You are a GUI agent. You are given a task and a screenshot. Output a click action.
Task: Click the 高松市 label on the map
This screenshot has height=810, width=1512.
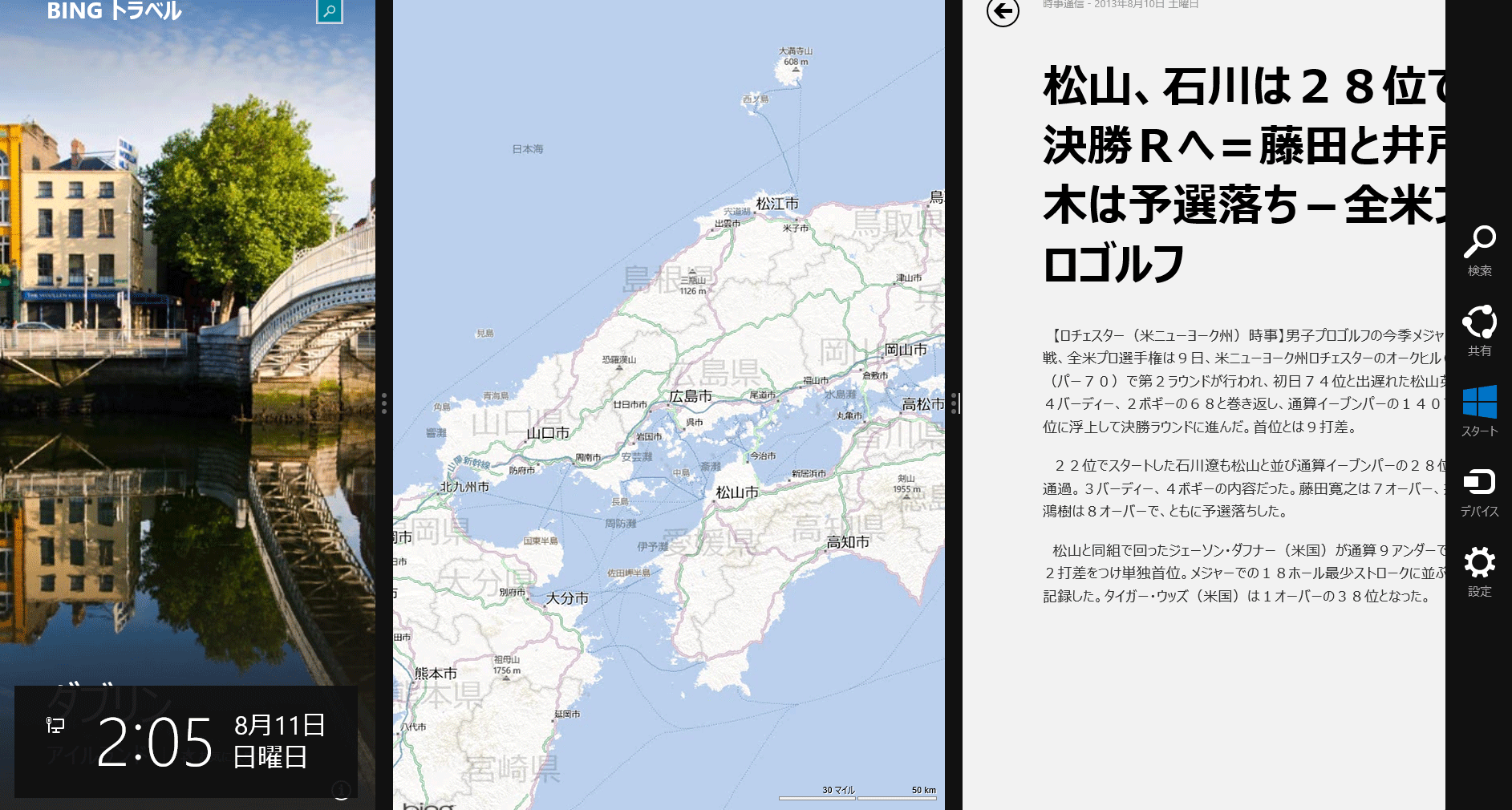923,404
